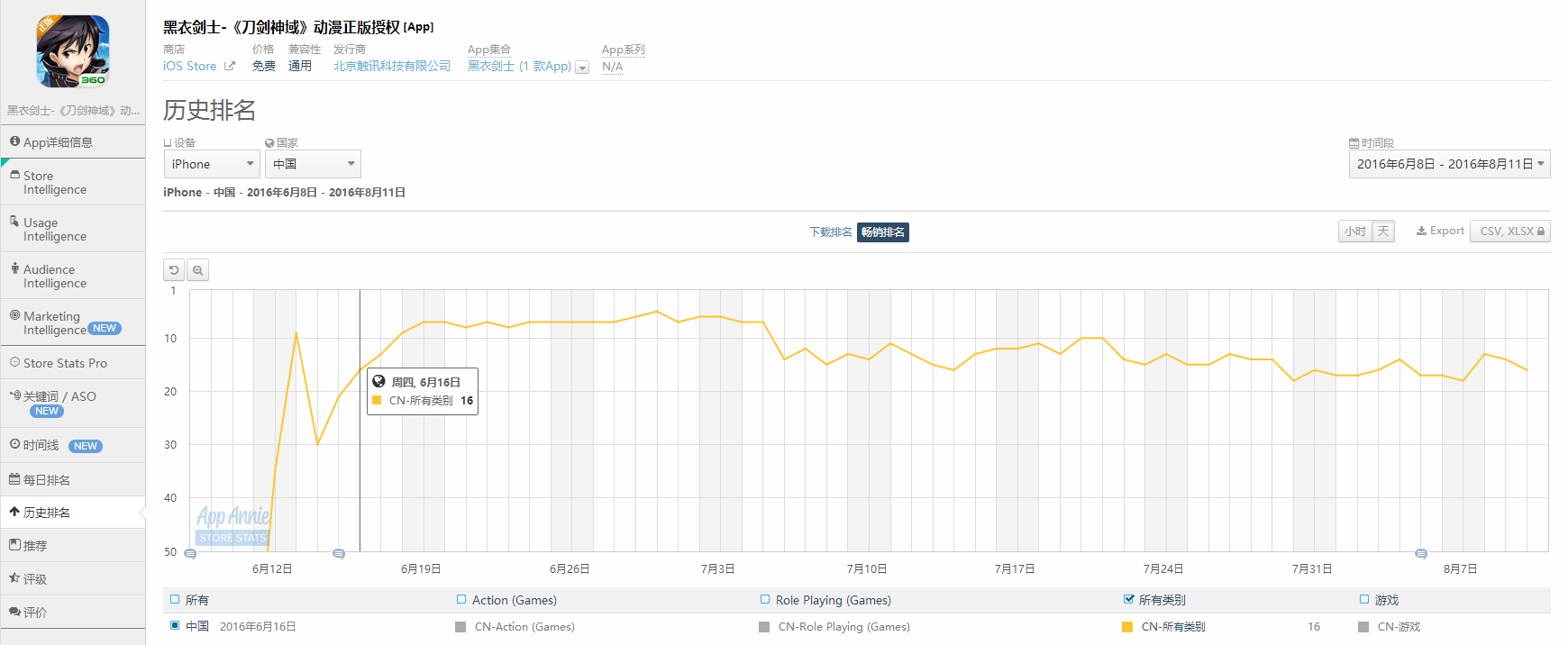Open publisher link 北京触讯科技有限公司
This screenshot has height=645, width=1568.
(392, 67)
